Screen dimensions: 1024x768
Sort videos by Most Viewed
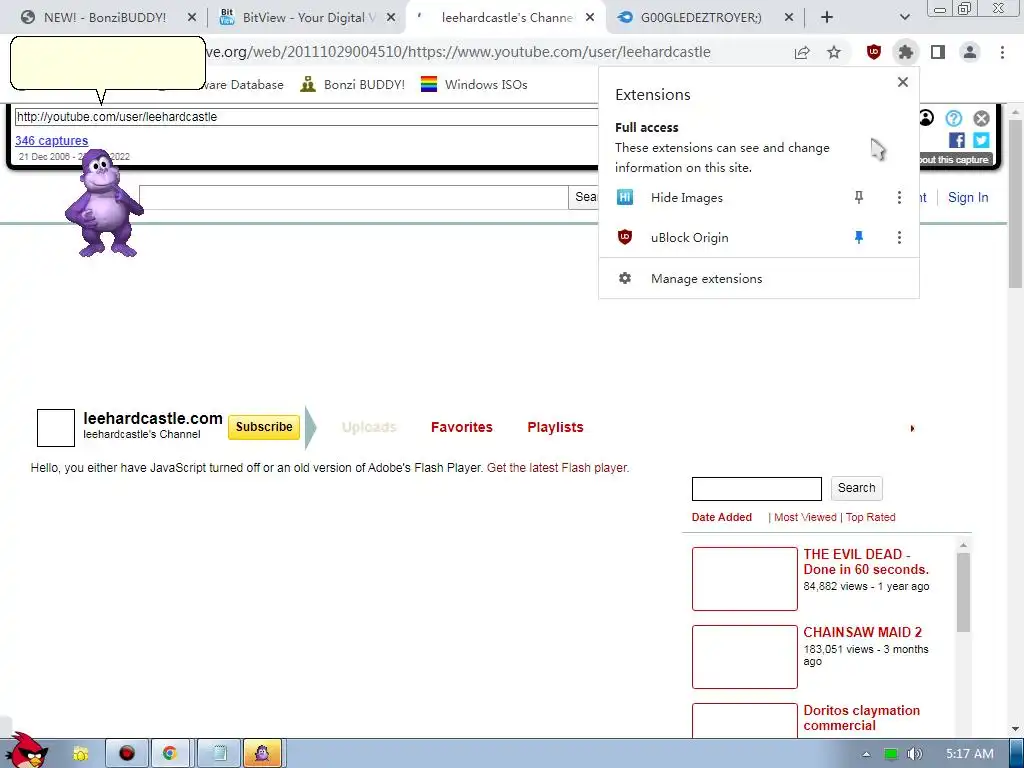click(x=805, y=517)
